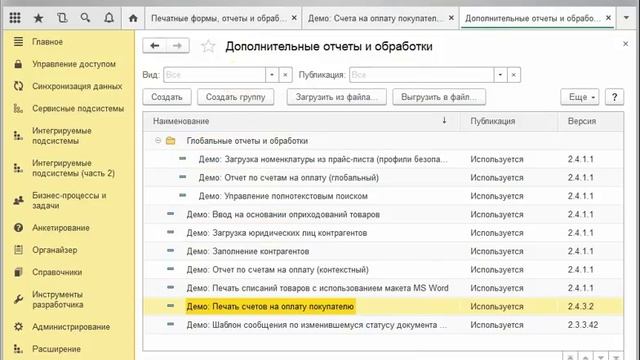Open the Favorites star in top toolbar
Screen dimensions: 640x360
[x=38, y=18]
